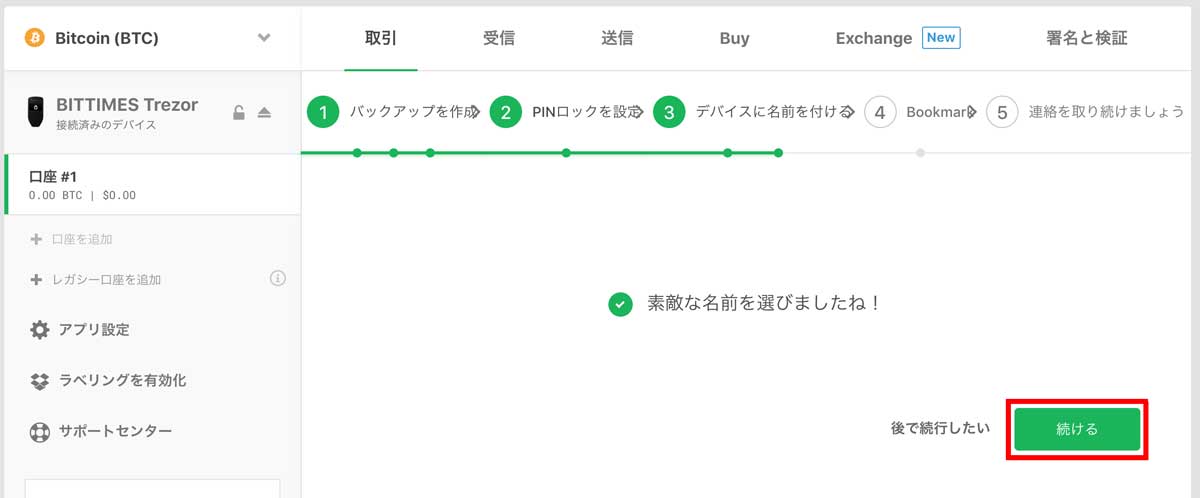
Task: Click the Dropbox icon for ラベリングを有効化
Action: [39, 381]
